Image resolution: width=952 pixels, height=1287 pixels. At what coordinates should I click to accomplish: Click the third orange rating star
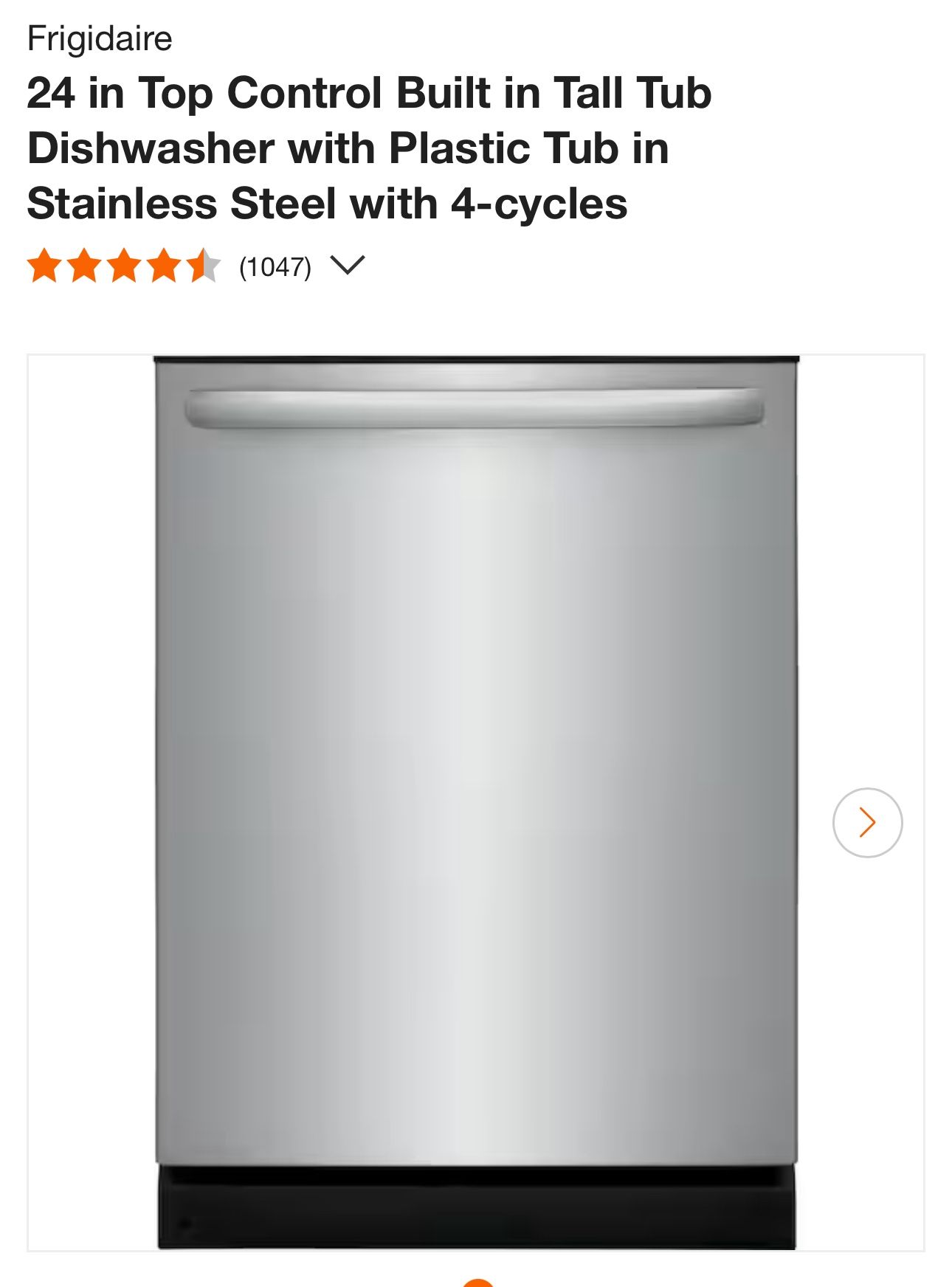(124, 266)
